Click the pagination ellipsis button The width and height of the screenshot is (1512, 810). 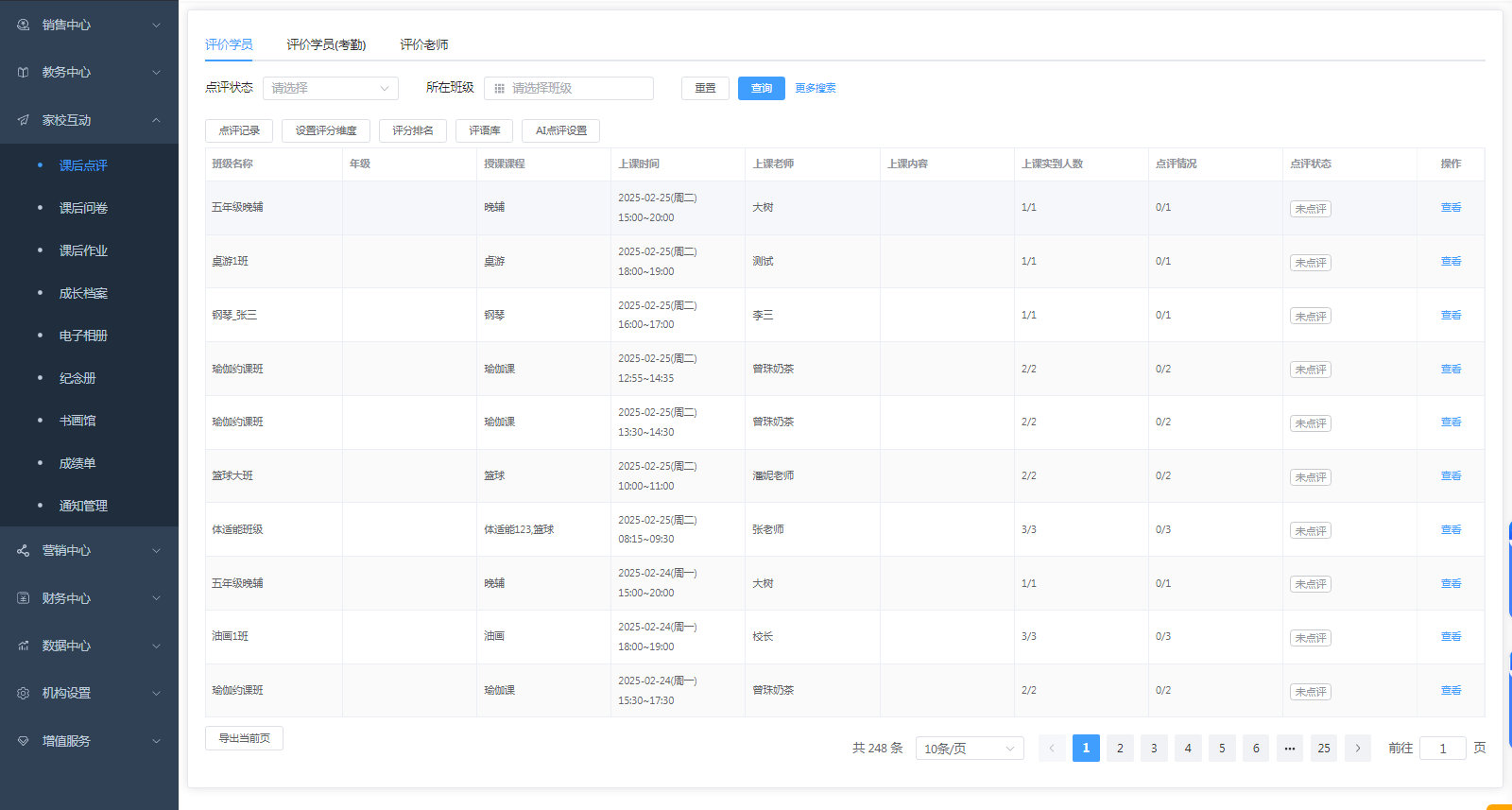click(x=1290, y=748)
